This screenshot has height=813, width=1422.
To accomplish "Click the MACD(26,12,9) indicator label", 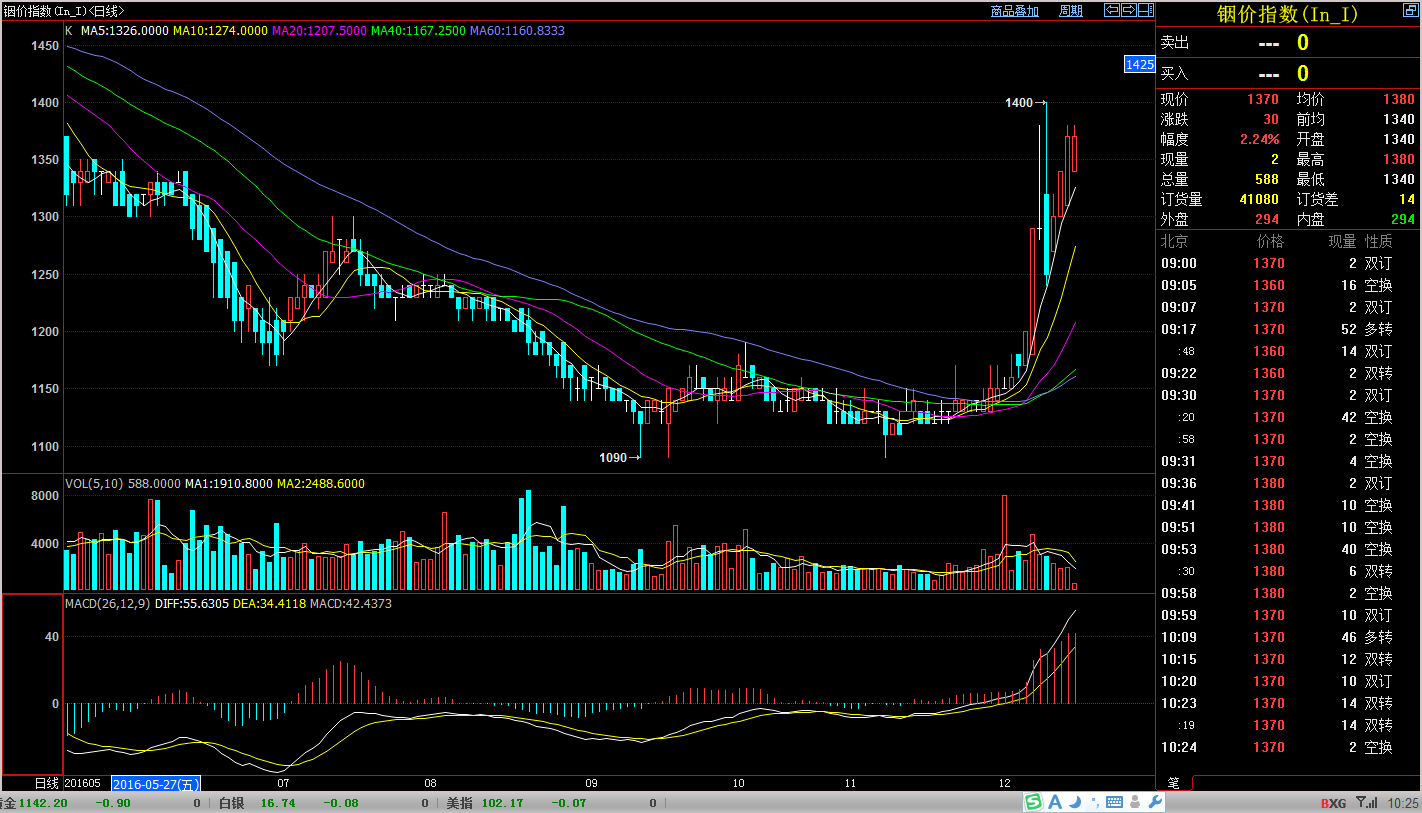I will (x=107, y=604).
